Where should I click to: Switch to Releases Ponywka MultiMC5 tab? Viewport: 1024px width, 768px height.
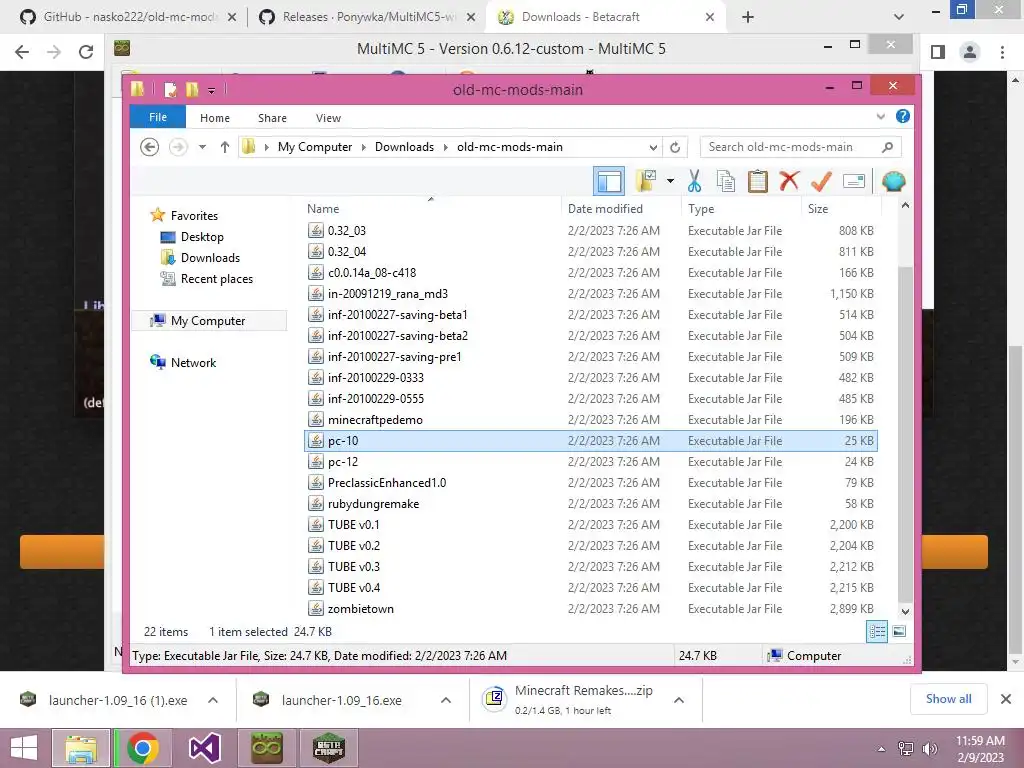[x=368, y=17]
